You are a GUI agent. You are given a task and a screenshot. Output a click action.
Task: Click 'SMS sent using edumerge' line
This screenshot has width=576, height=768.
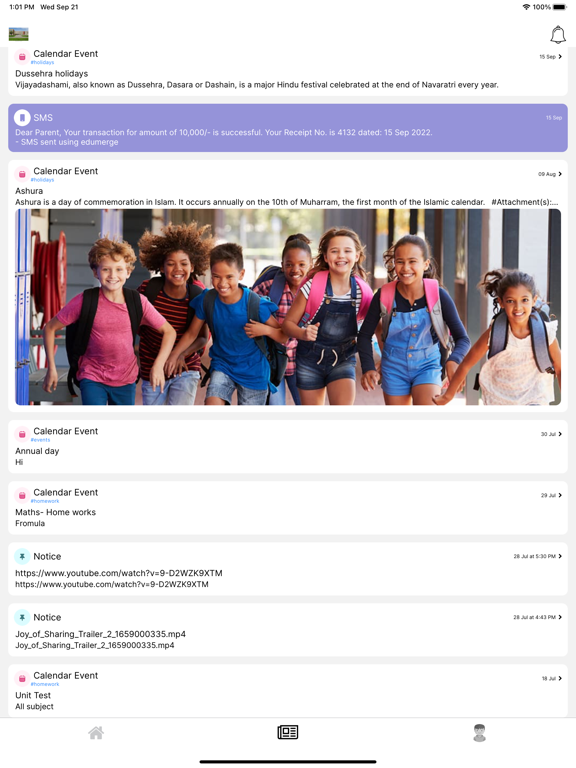[67, 142]
